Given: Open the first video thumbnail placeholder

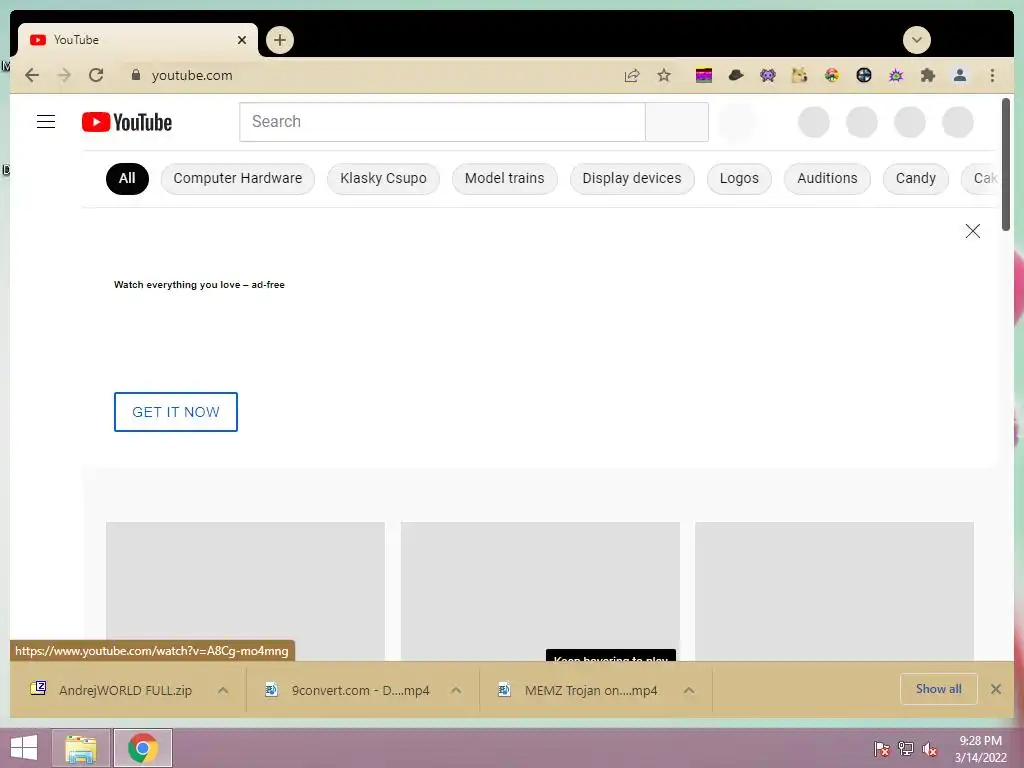Looking at the screenshot, I should 246,591.
